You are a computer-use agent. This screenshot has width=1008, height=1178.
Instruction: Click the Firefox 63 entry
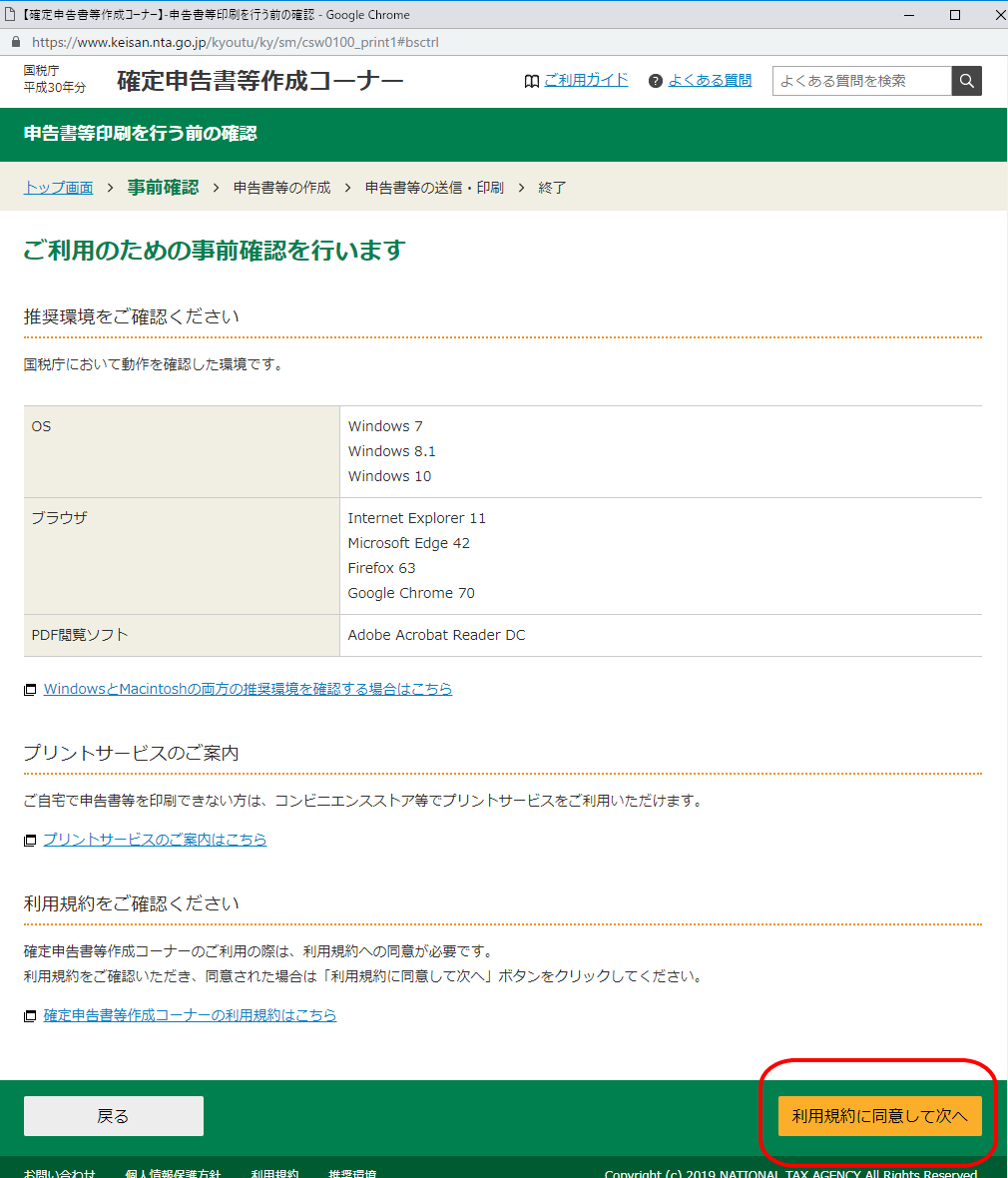381,568
